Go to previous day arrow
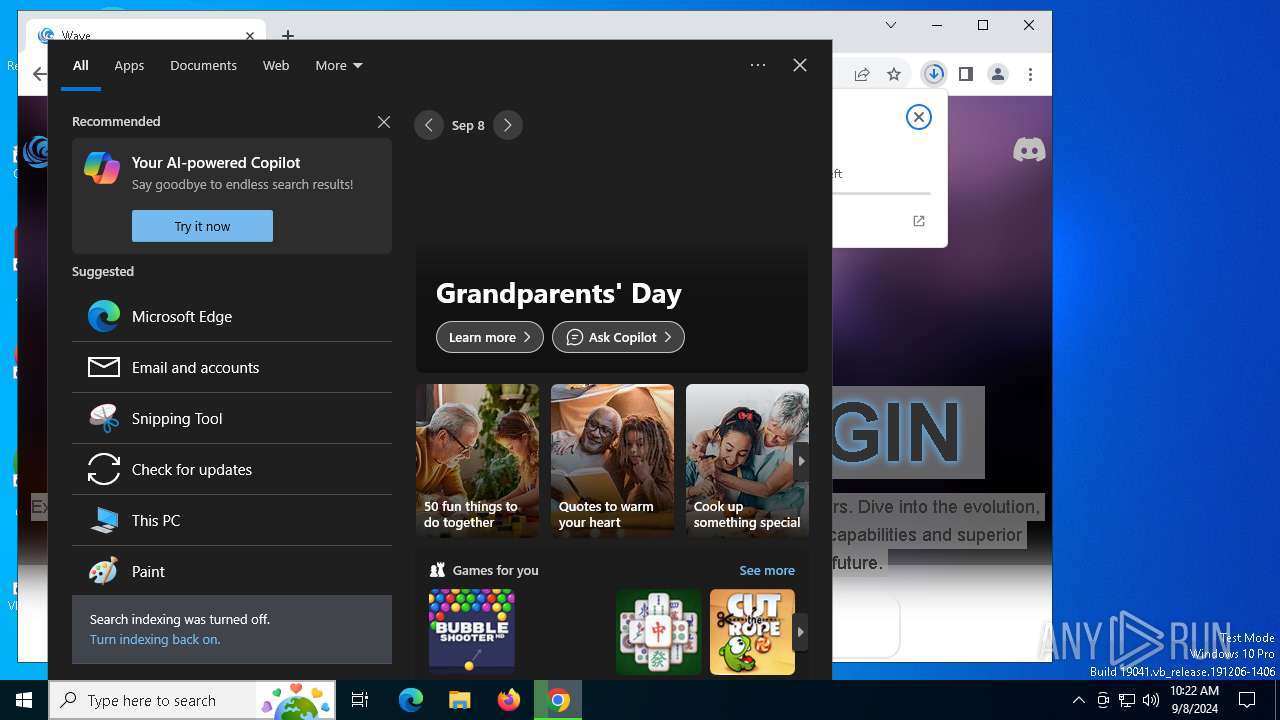 click(x=429, y=125)
